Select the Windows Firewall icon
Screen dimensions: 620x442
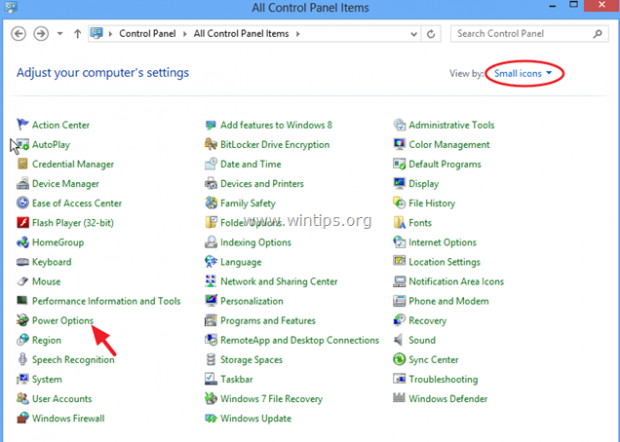23,418
